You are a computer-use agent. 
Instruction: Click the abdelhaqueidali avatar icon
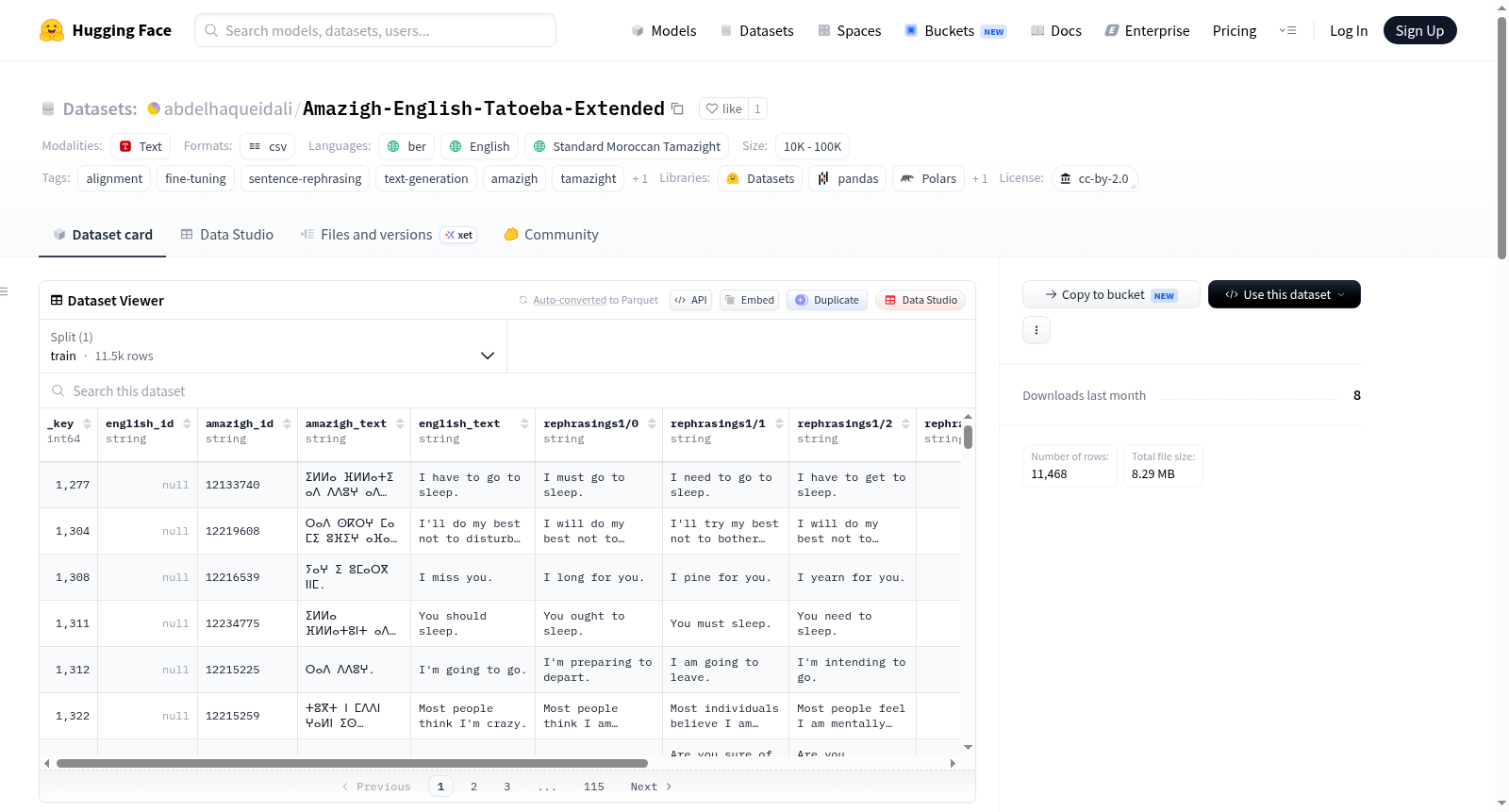coord(154,108)
